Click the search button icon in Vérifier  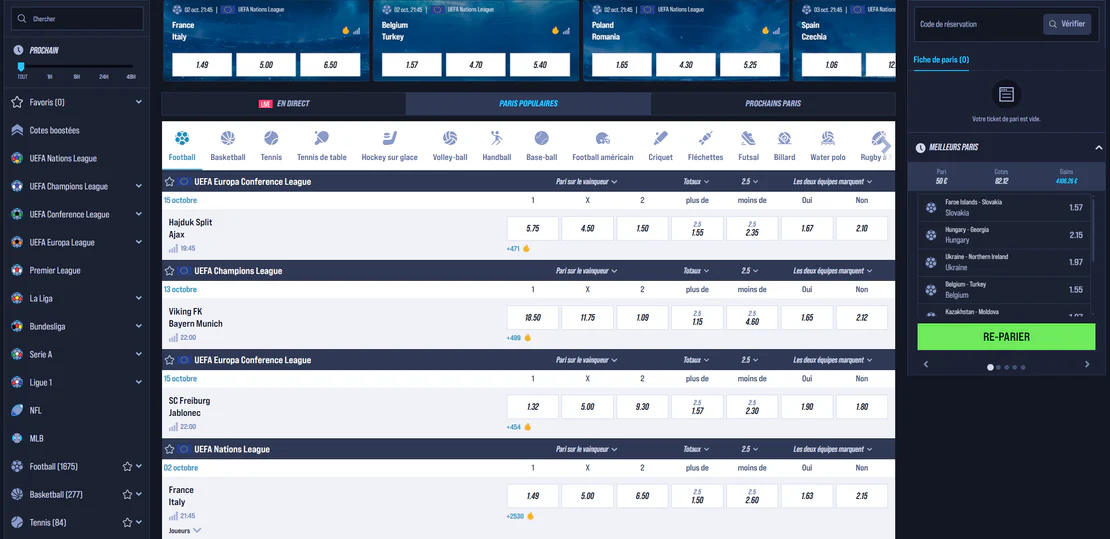[1053, 23]
